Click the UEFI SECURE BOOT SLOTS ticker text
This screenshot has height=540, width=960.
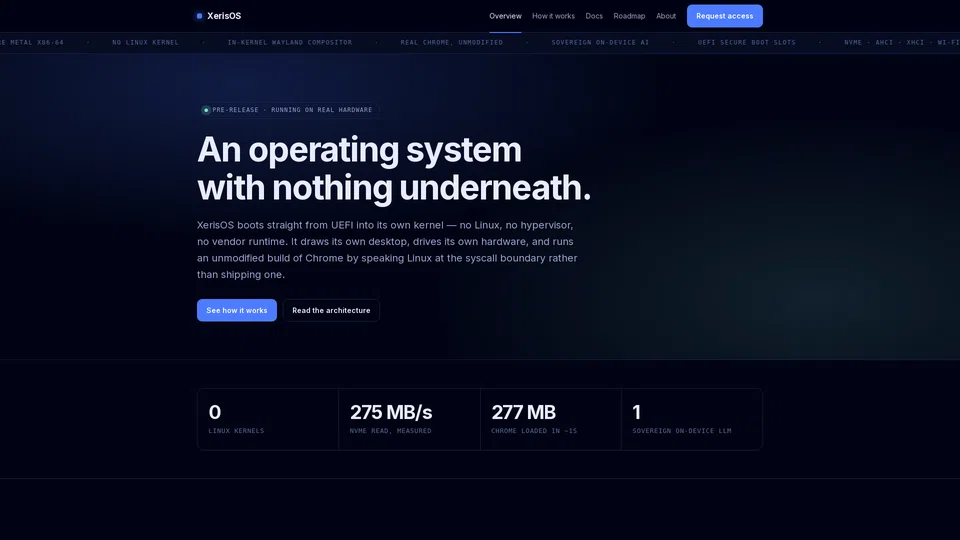[x=746, y=43]
